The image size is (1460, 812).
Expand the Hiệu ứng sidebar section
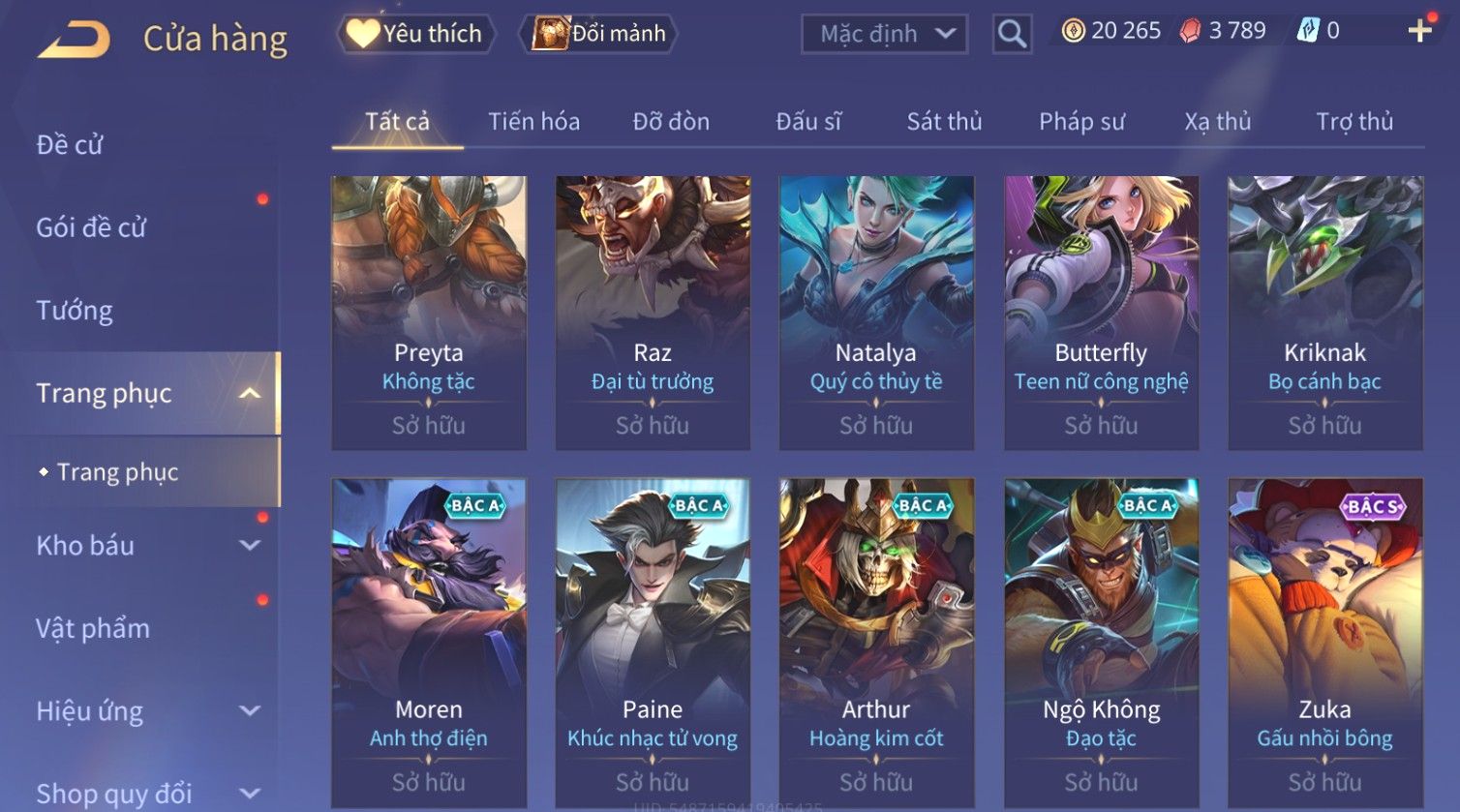(250, 711)
